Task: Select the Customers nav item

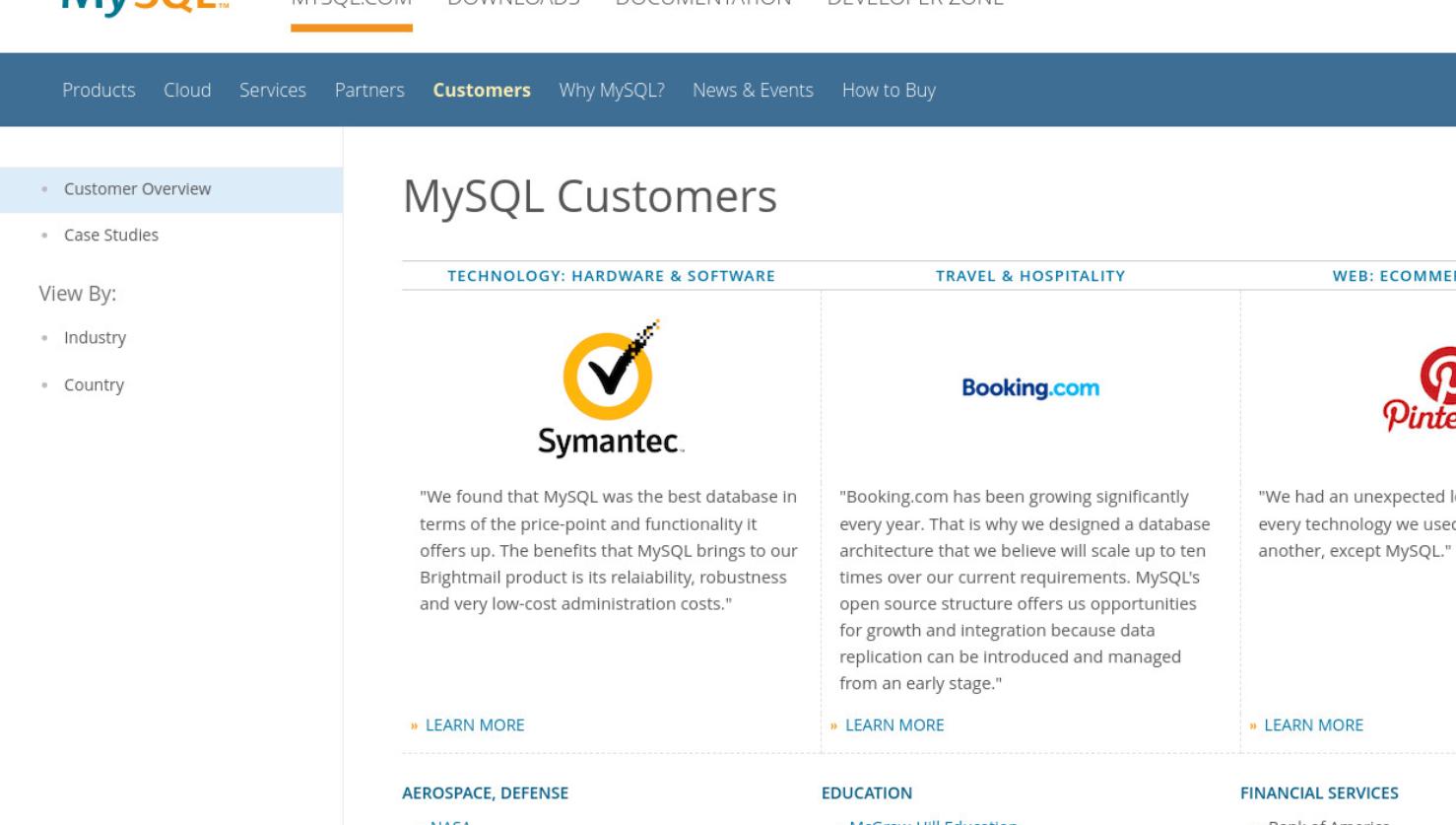Action: [482, 90]
